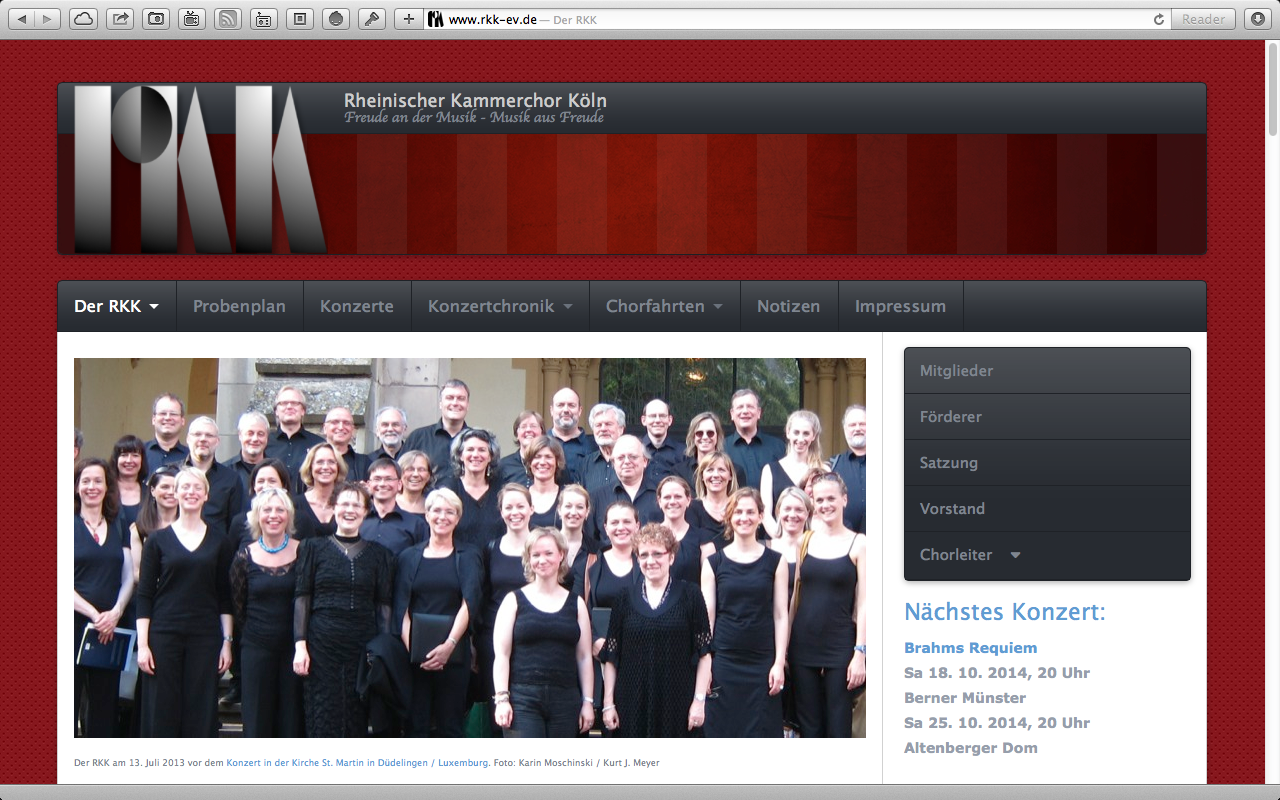Click the radio-shaped toolbar icon

264,19
